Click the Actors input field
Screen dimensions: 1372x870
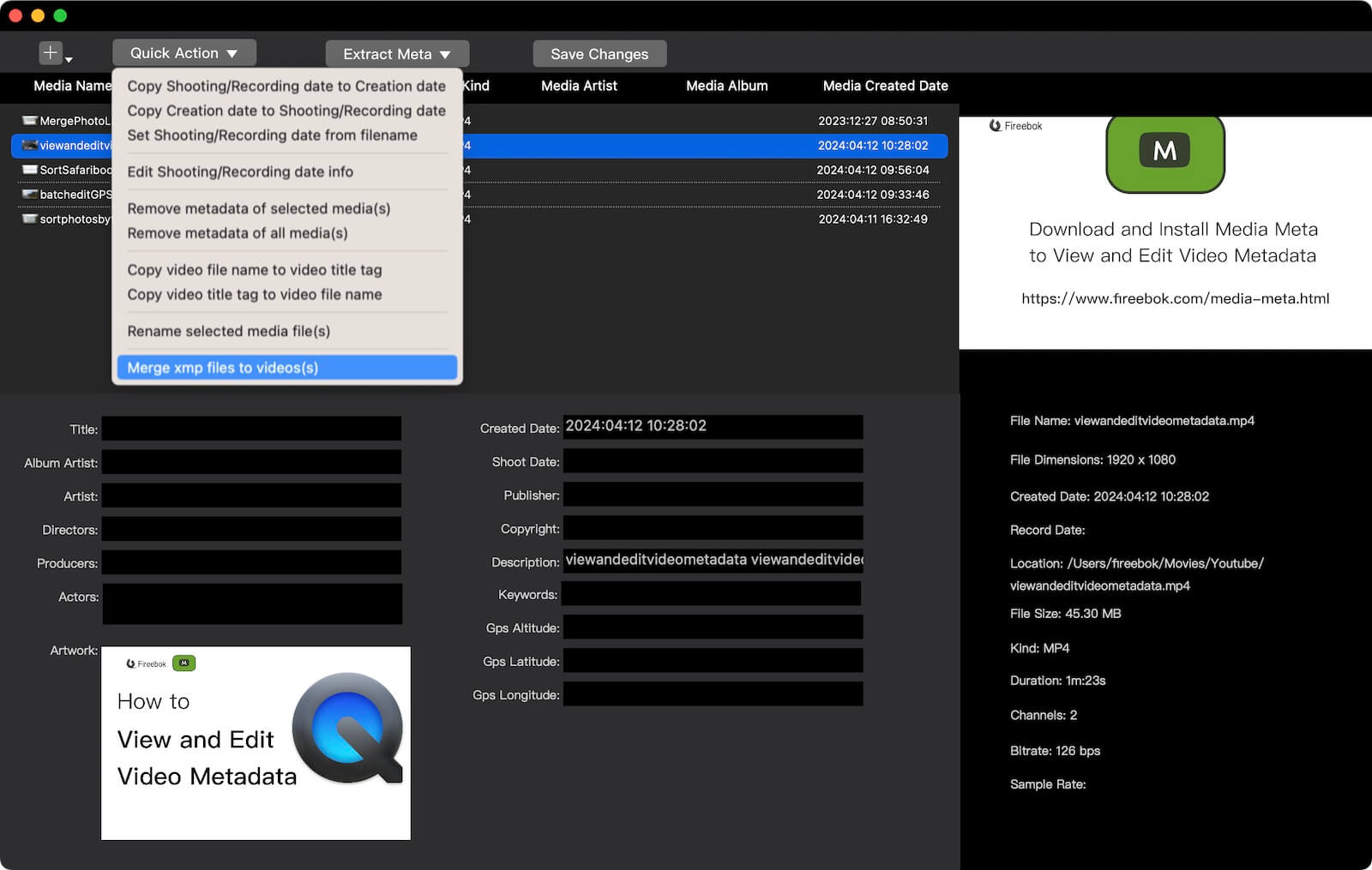tap(252, 603)
